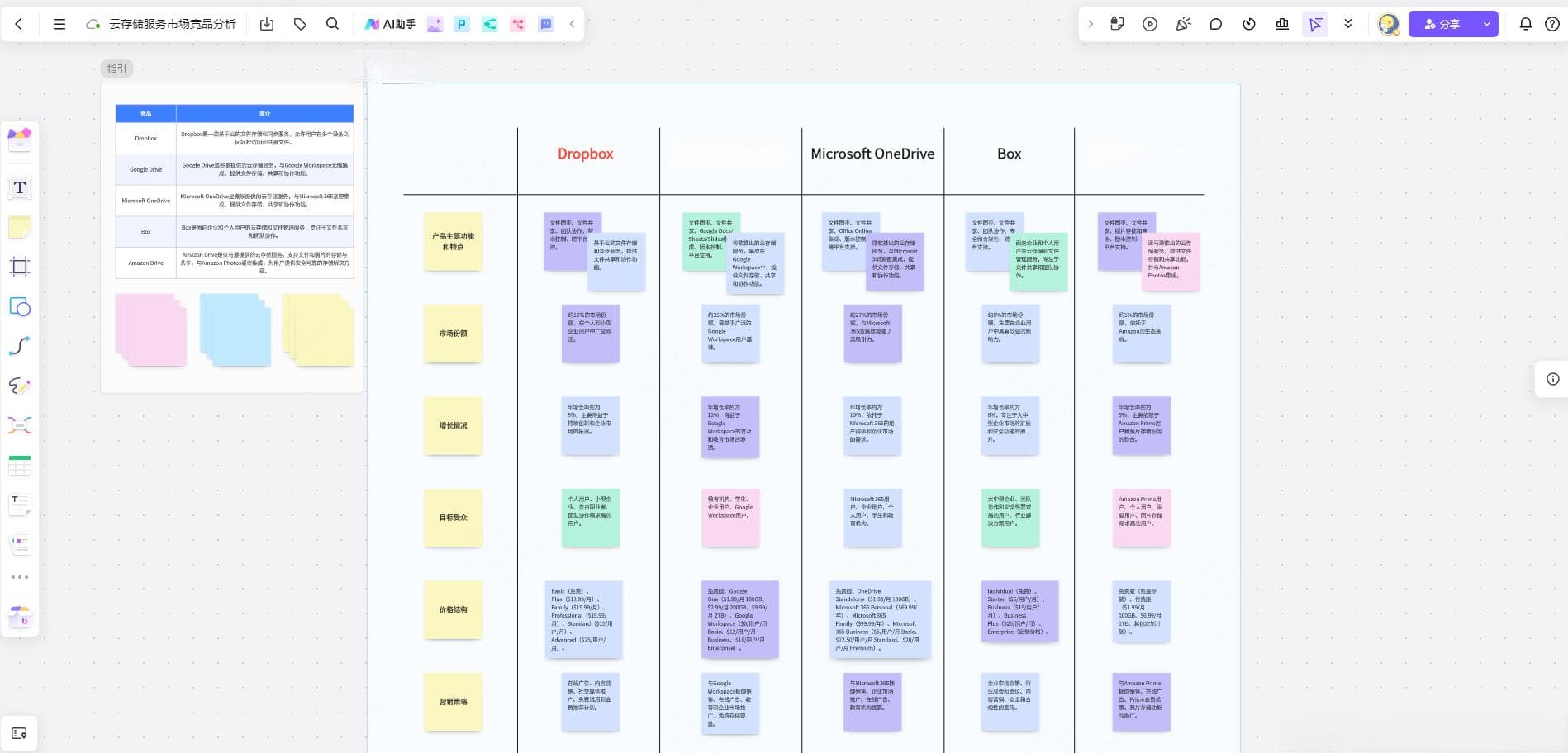
Task: Select the 市场份额 yellow note
Action: coord(453,334)
